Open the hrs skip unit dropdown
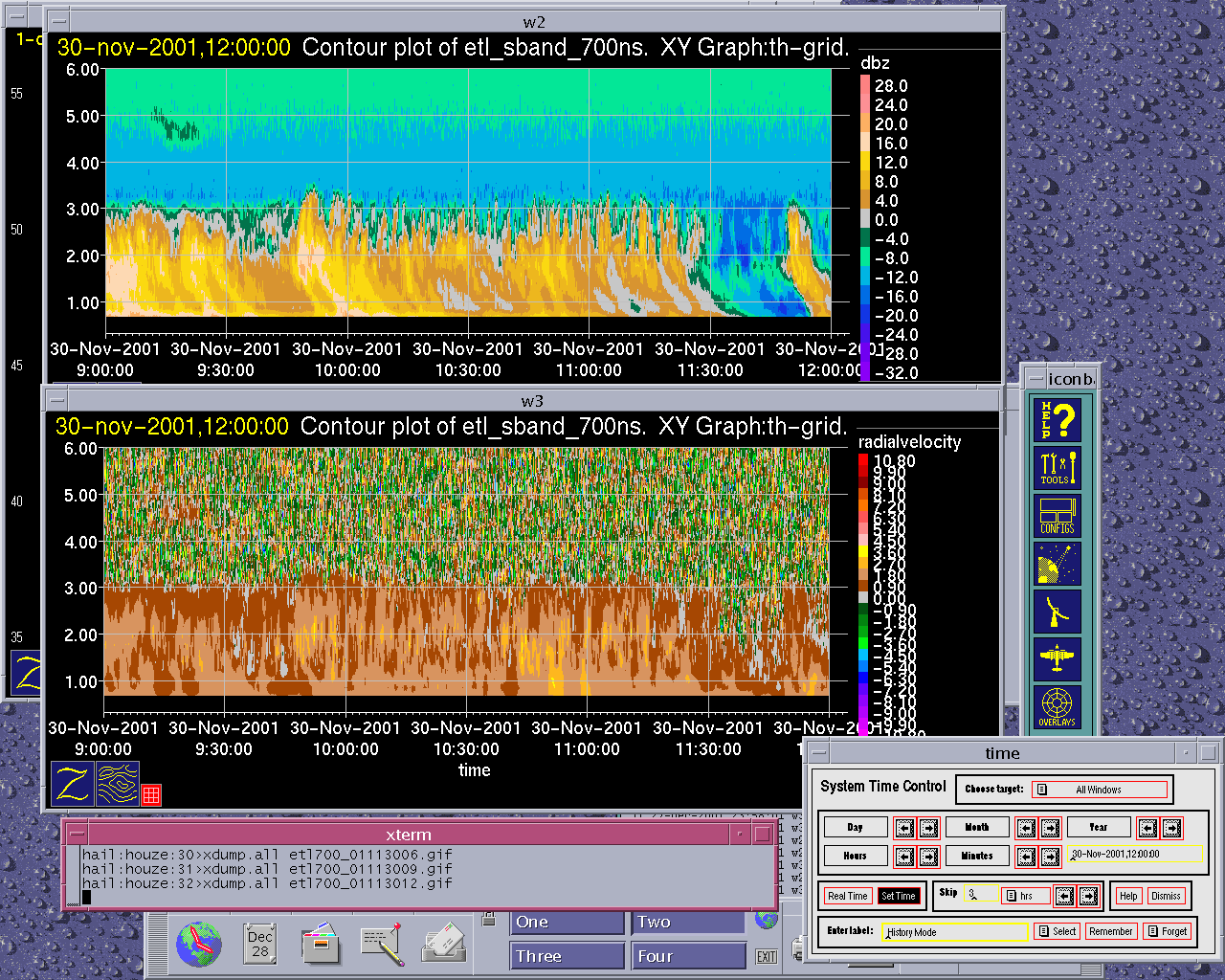The height and width of the screenshot is (980, 1225). click(x=1025, y=896)
